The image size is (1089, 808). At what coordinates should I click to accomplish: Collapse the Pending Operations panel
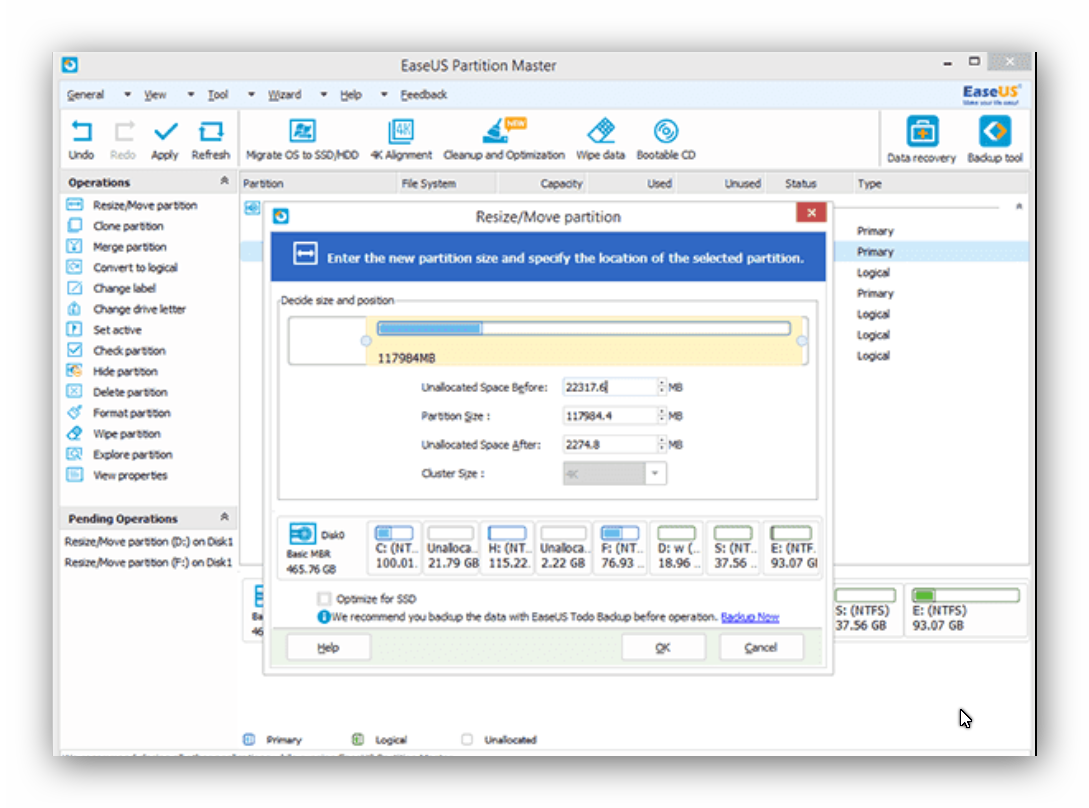[x=224, y=517]
